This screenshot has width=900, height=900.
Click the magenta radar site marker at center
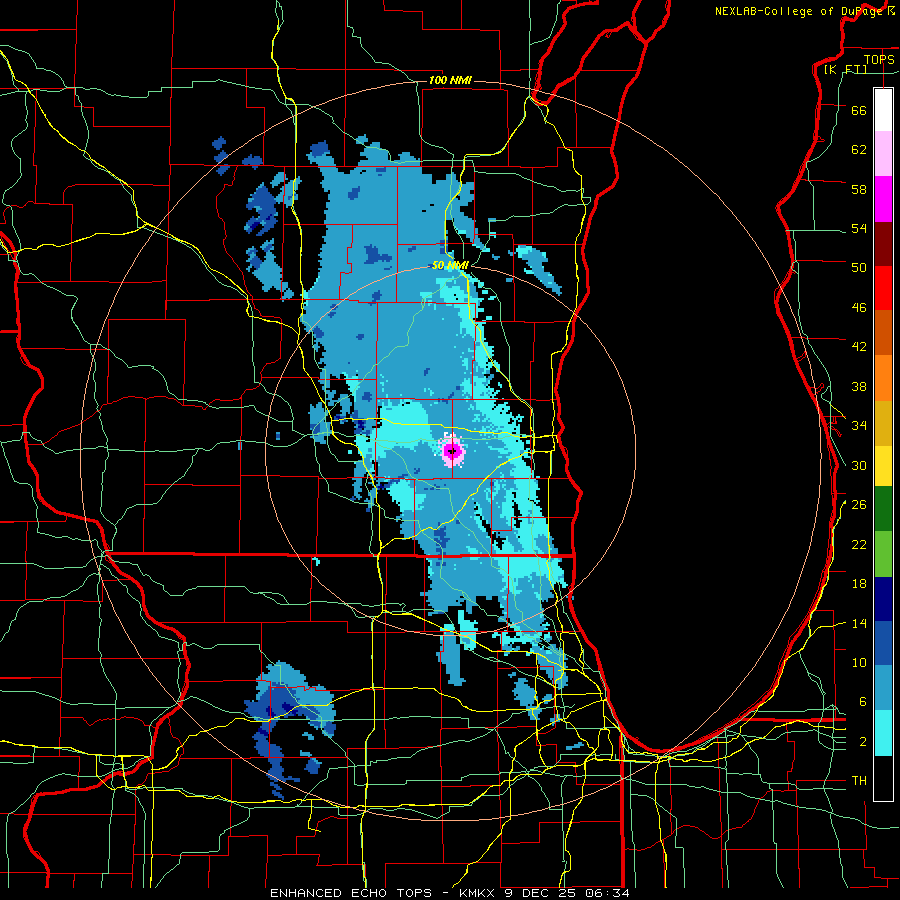coord(453,451)
